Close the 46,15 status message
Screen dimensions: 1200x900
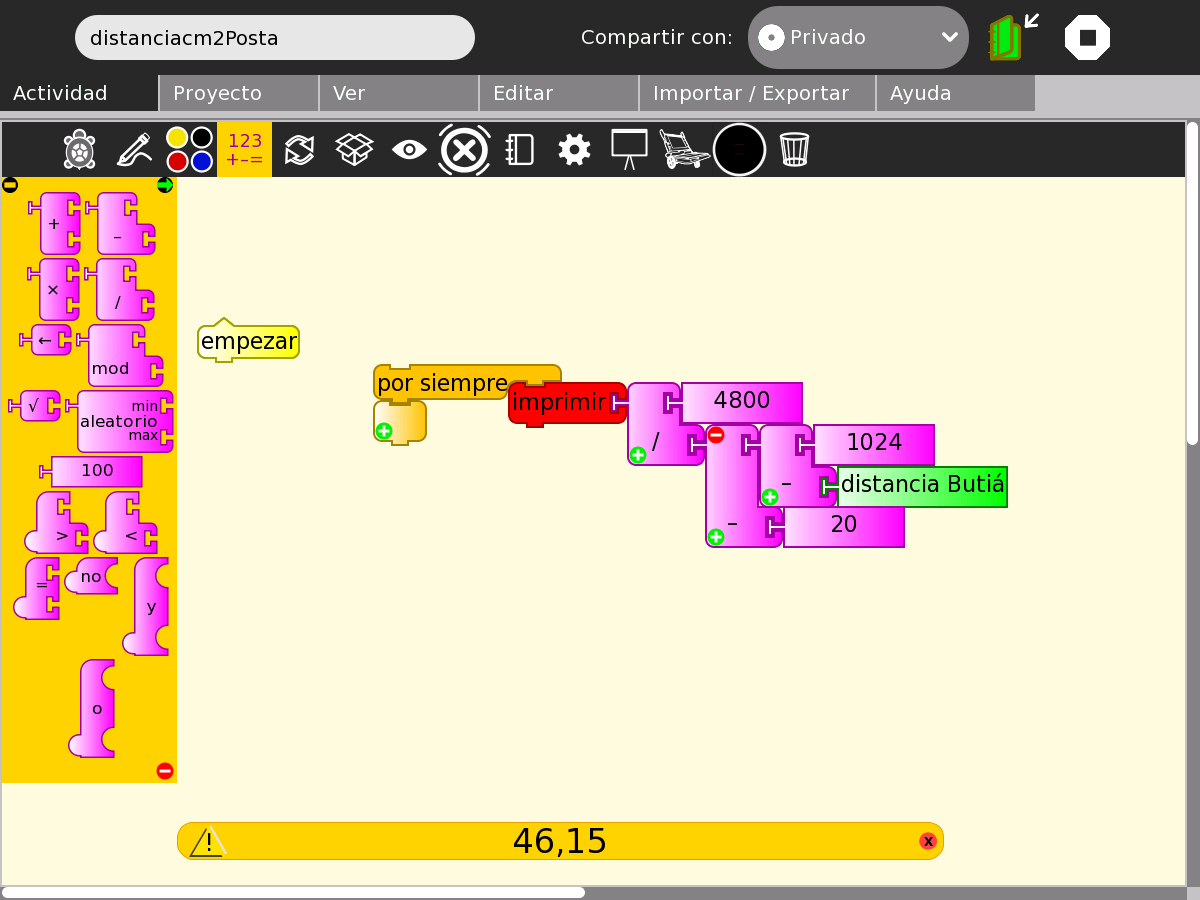(x=928, y=841)
